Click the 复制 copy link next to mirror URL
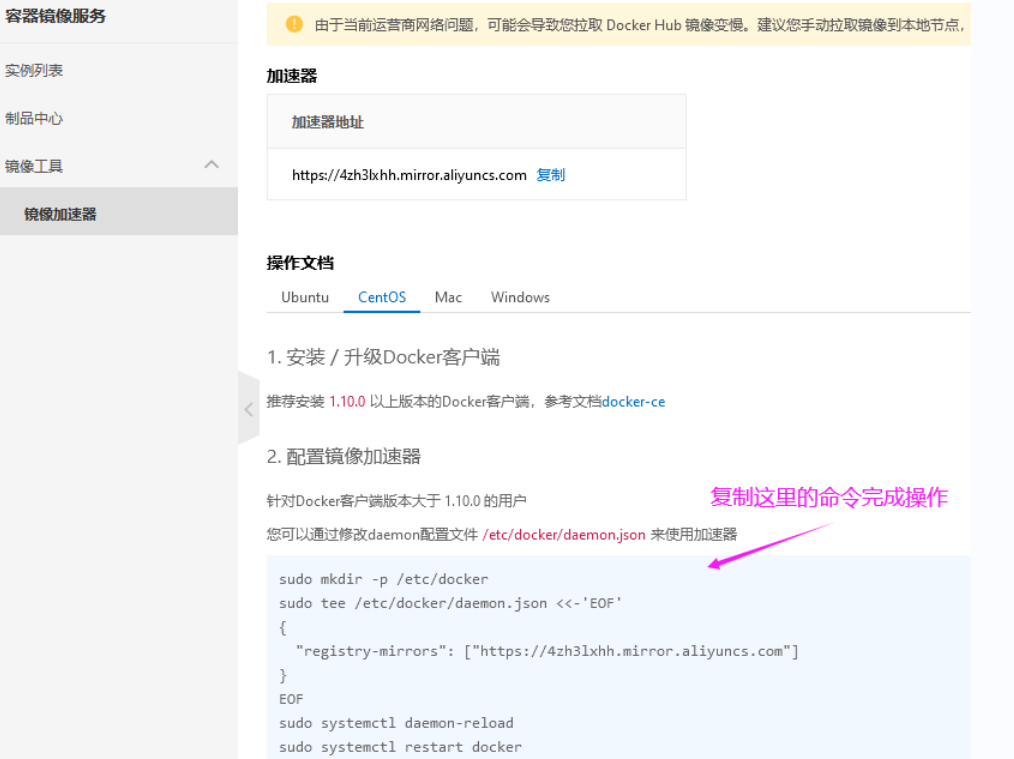Image resolution: width=1014 pixels, height=759 pixels. [551, 174]
